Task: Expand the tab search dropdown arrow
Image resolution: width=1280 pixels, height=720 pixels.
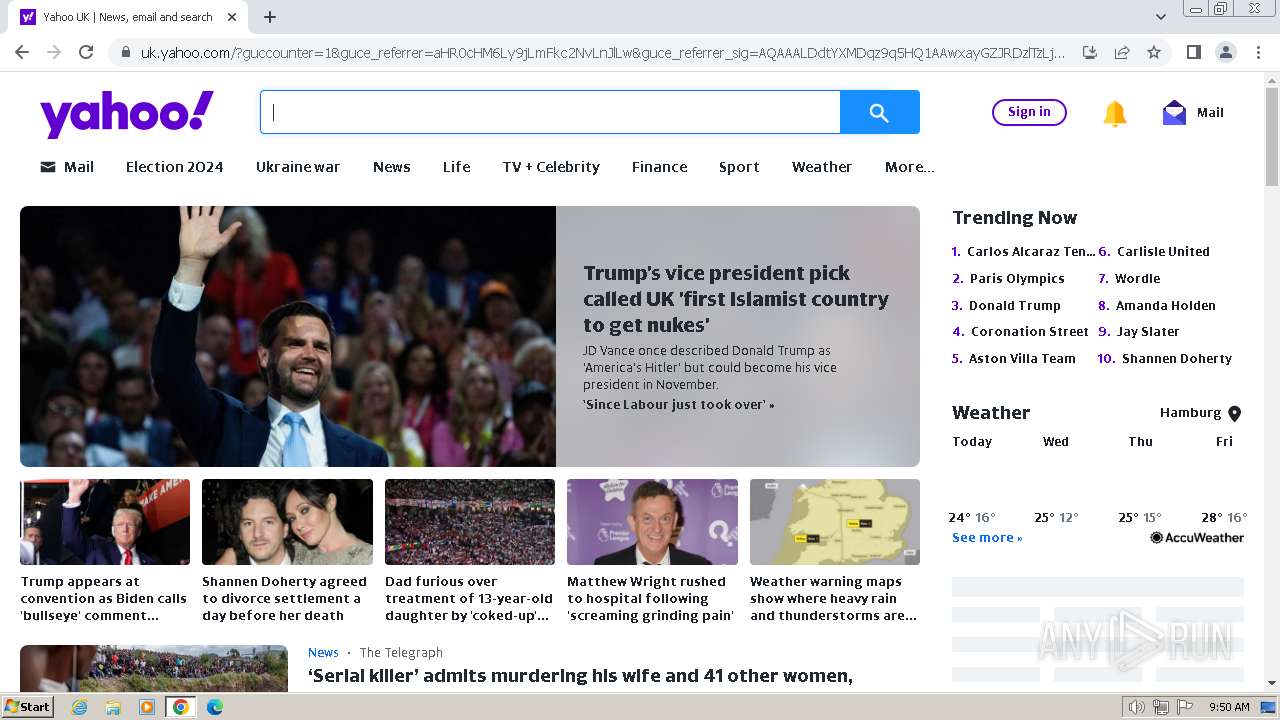Action: click(x=1161, y=17)
